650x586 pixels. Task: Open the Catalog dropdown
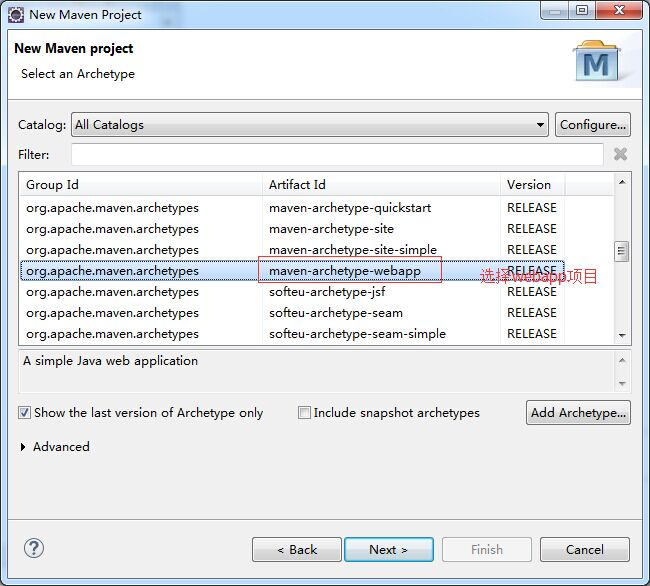pos(310,124)
